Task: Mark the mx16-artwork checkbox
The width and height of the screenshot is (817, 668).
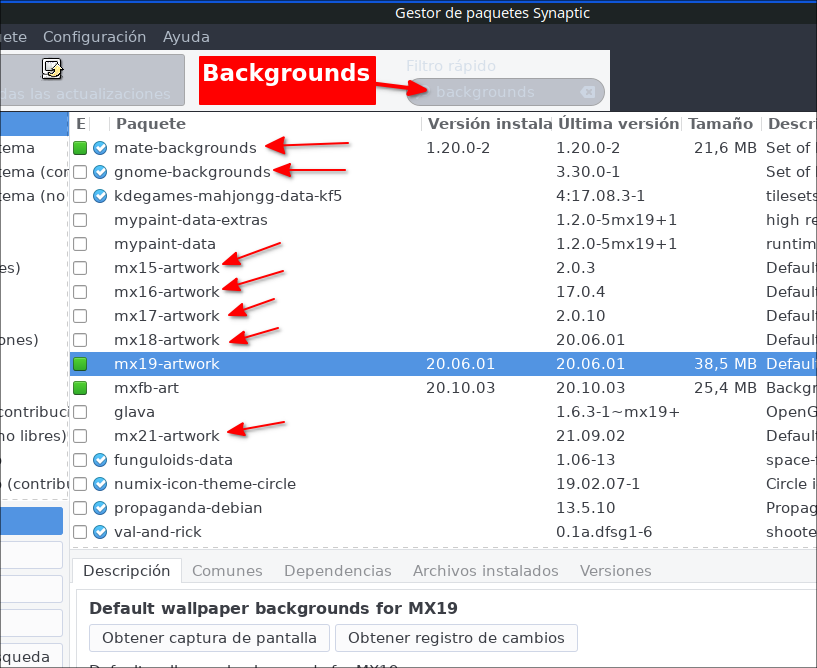Action: pos(80,292)
